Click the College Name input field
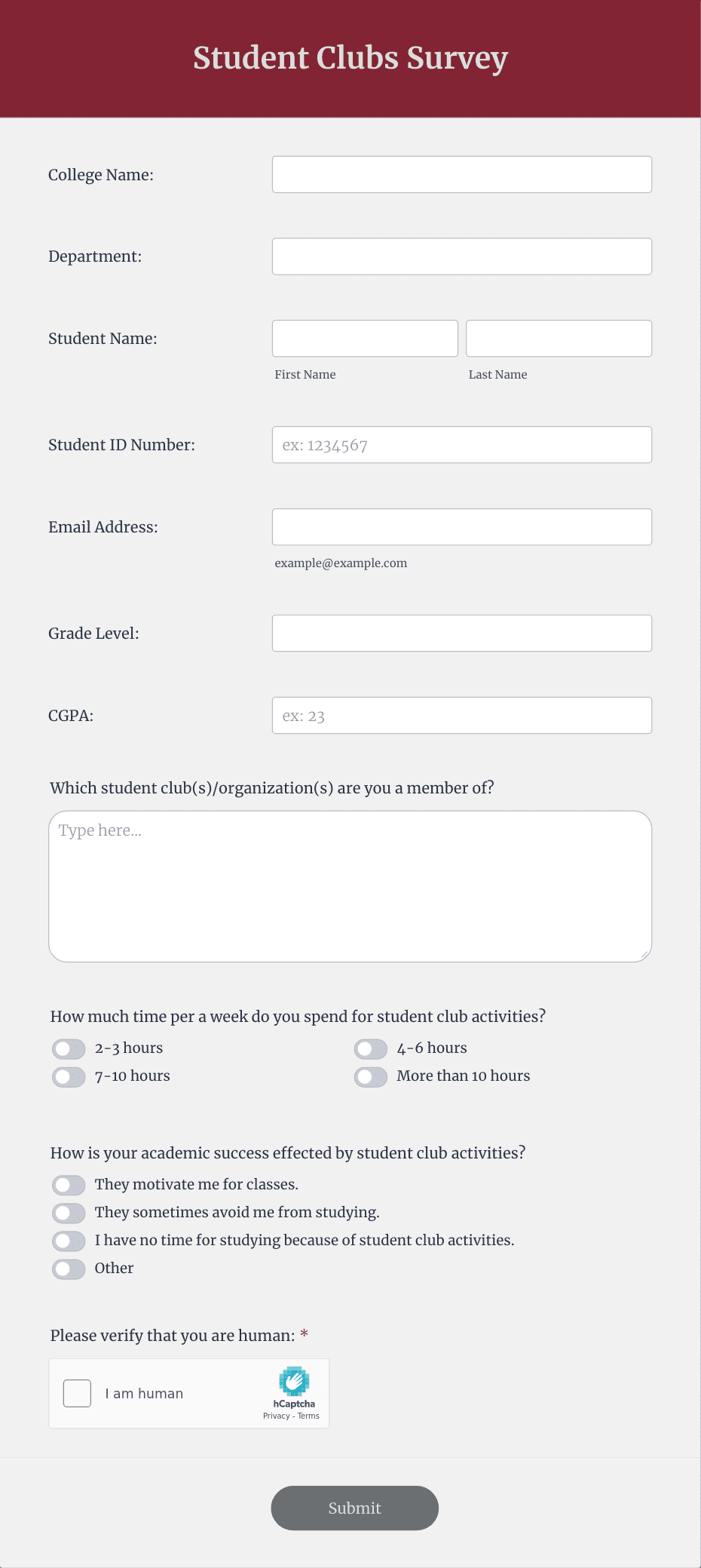Image resolution: width=701 pixels, height=1568 pixels. tap(461, 173)
